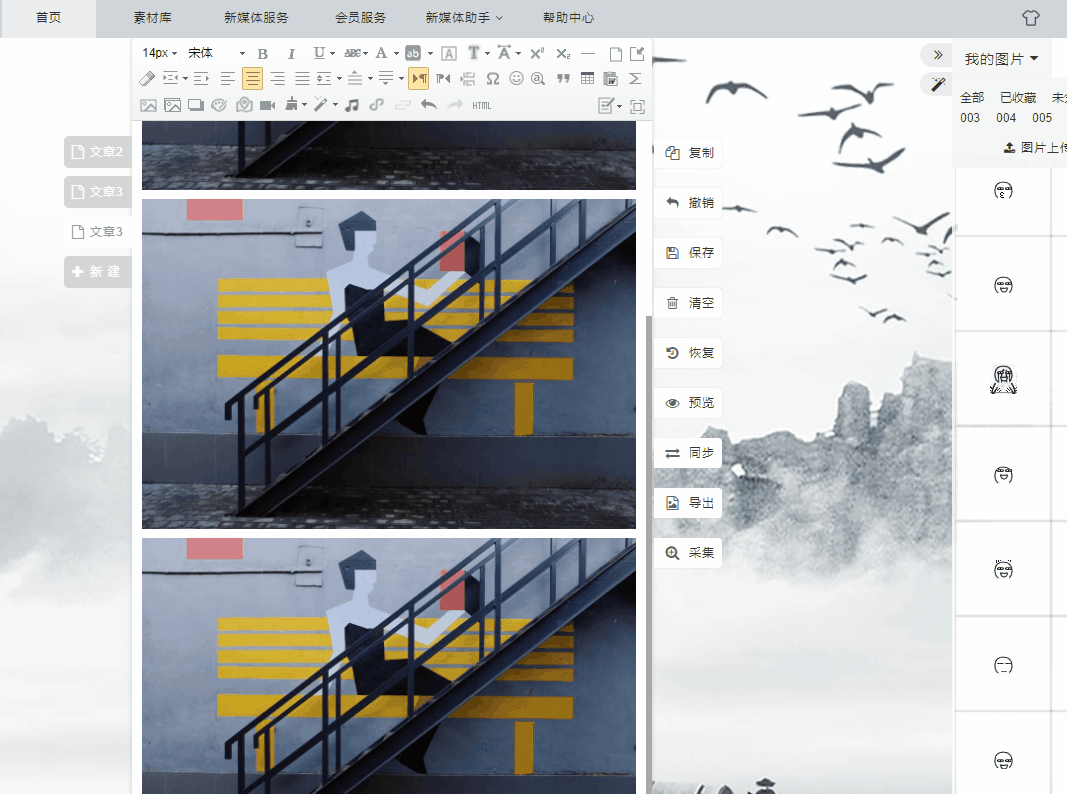Viewport: 1067px width, 794px height.
Task: Insert a blockquote with quote icon
Action: 563,79
